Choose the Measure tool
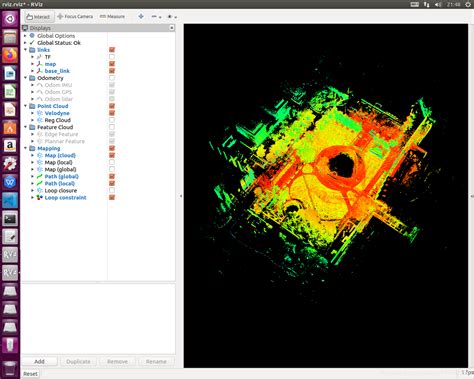 (112, 16)
